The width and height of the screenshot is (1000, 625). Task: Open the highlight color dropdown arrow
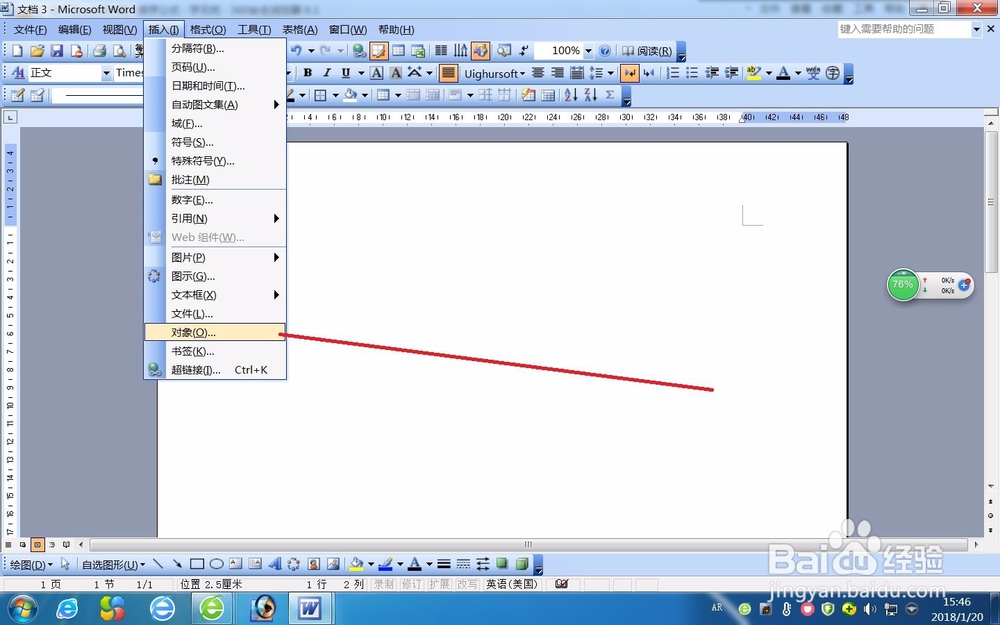pyautogui.click(x=768, y=73)
